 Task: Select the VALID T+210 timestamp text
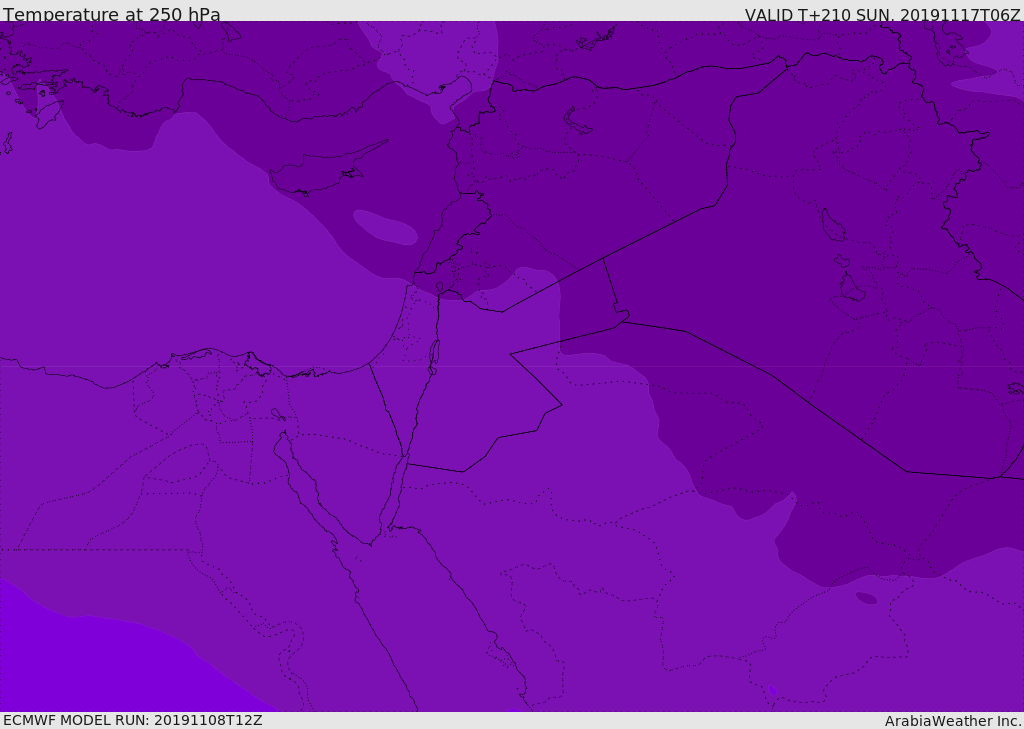(x=882, y=15)
